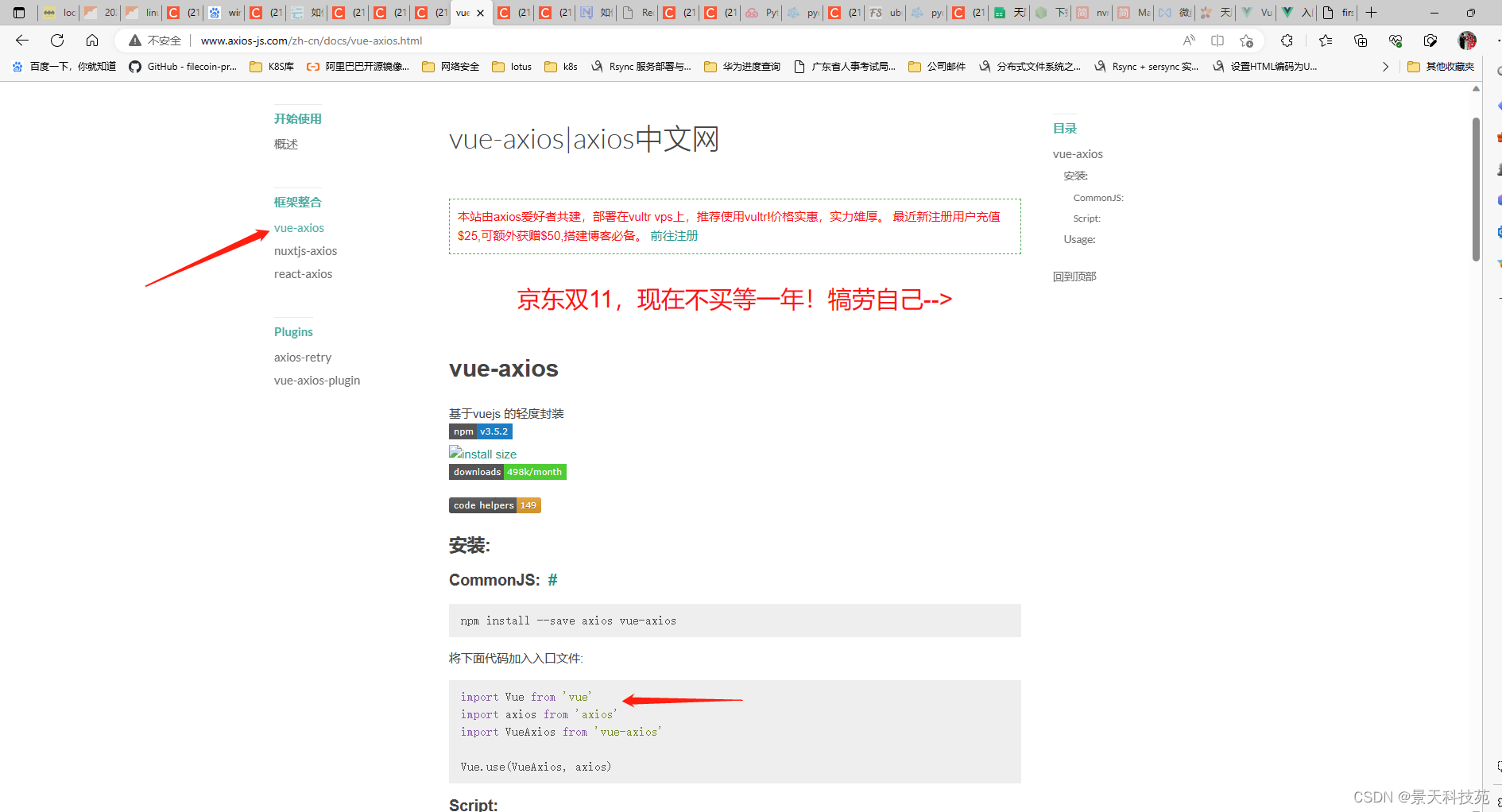Click the CommonJS # anchor link

pyautogui.click(x=552, y=580)
